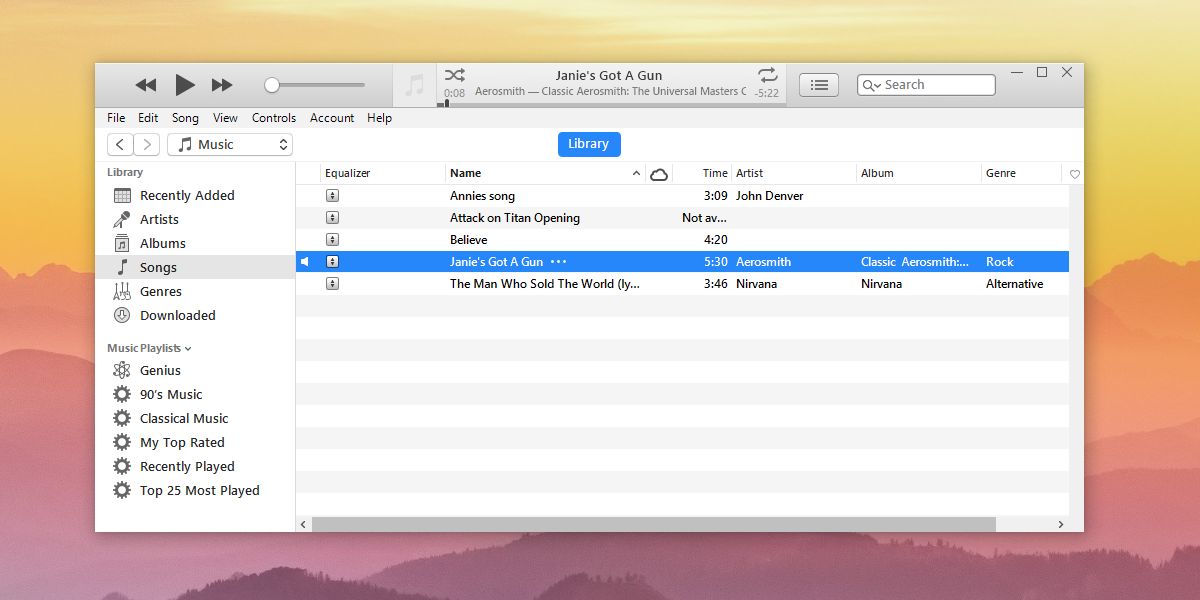This screenshot has width=1200, height=600.
Task: Collapse the Music Playlists section chevron
Action: click(x=188, y=349)
